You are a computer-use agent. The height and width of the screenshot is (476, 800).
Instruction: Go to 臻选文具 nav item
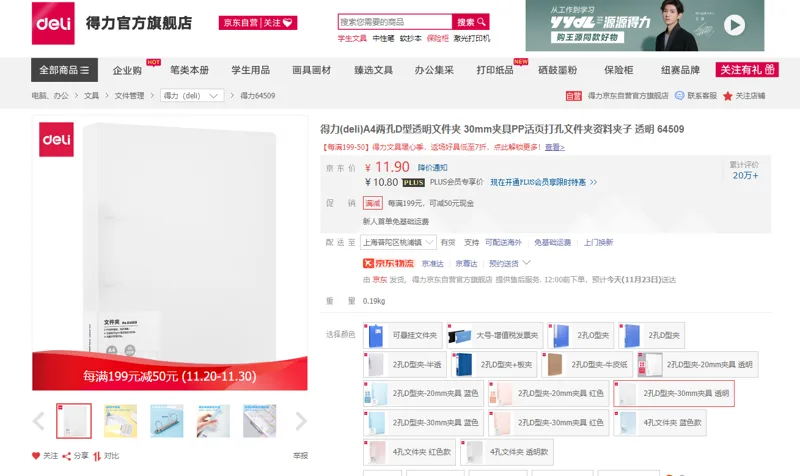(373, 70)
